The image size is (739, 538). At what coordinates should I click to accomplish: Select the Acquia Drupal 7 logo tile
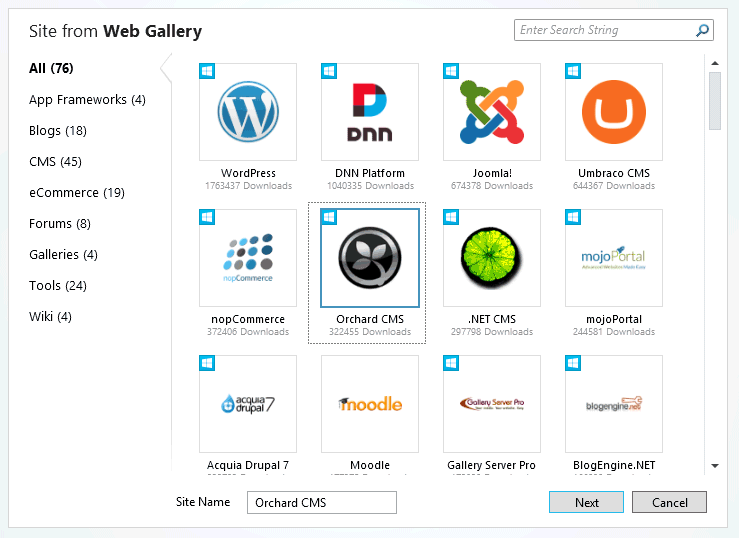pos(248,404)
